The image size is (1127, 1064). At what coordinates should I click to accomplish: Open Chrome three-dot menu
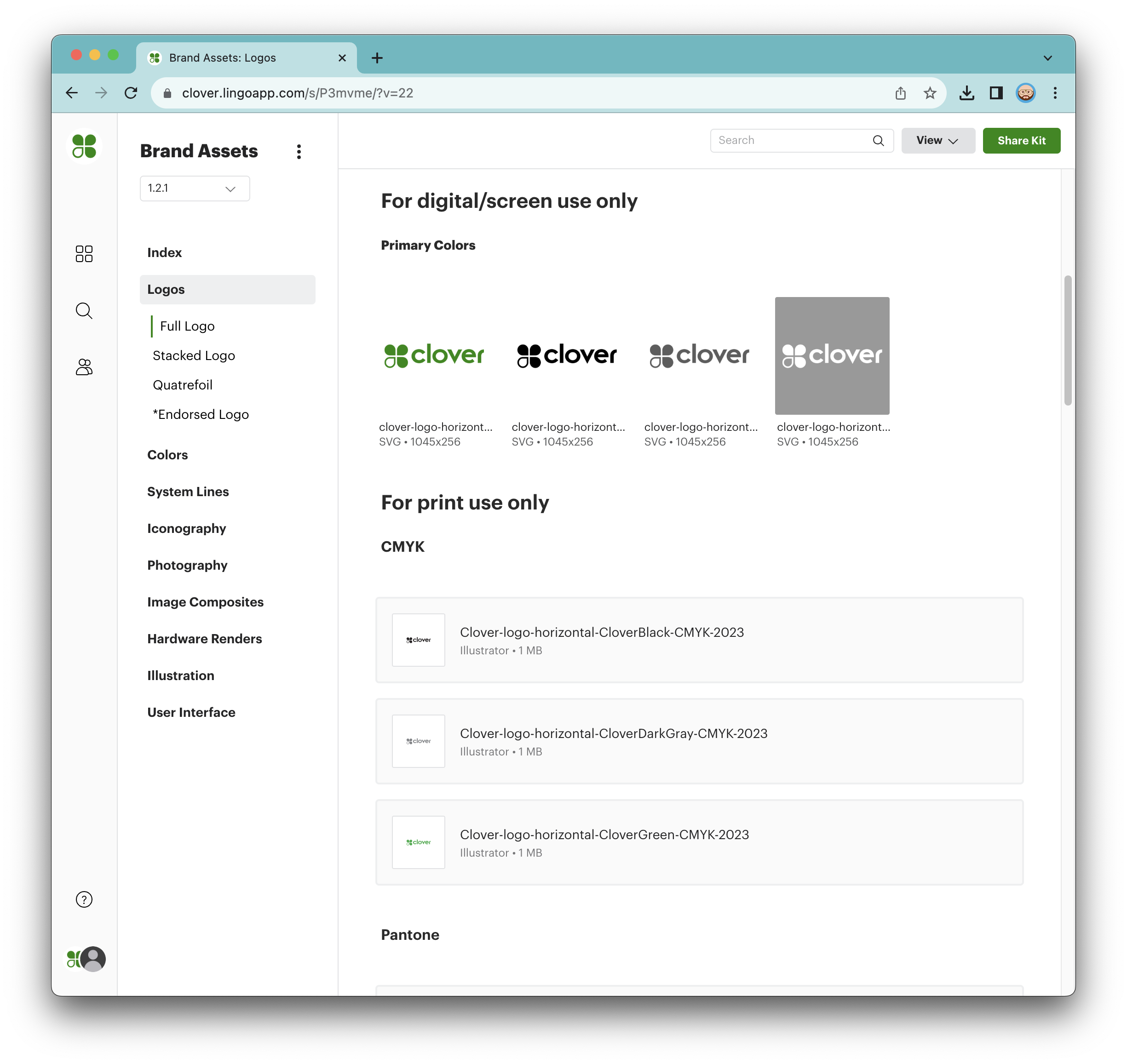point(1055,93)
